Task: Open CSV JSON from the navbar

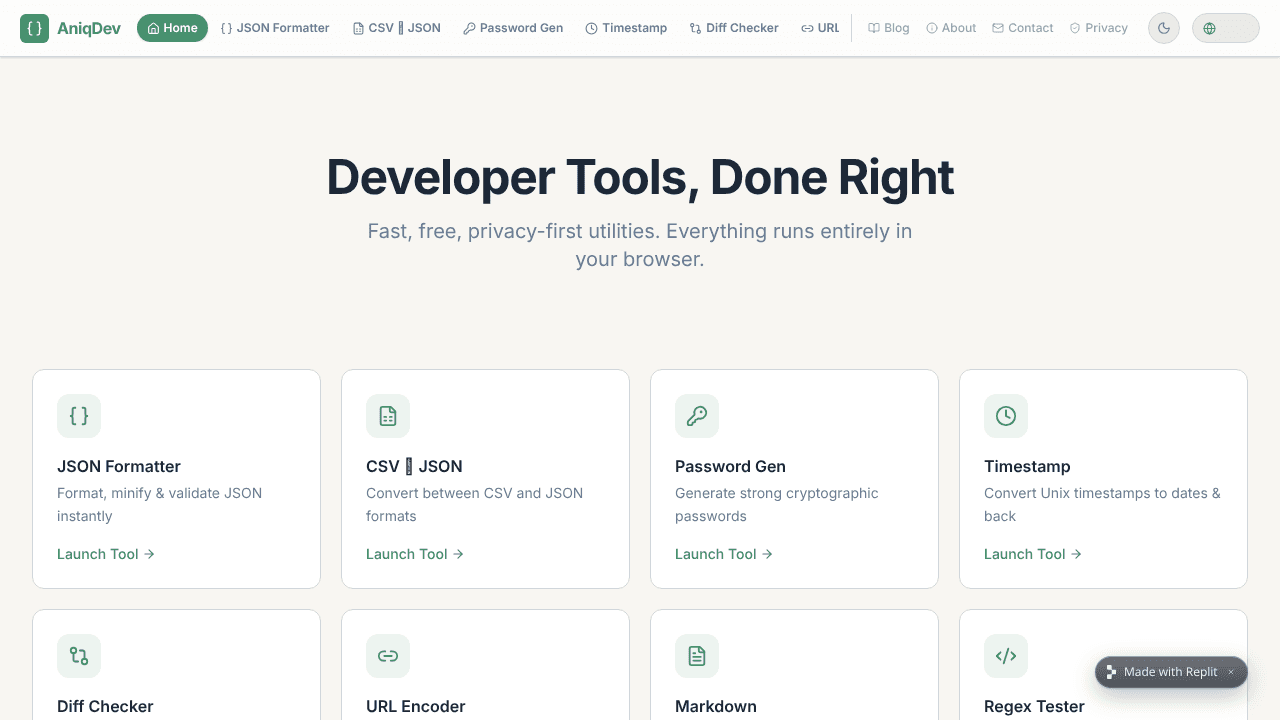Action: click(x=397, y=28)
